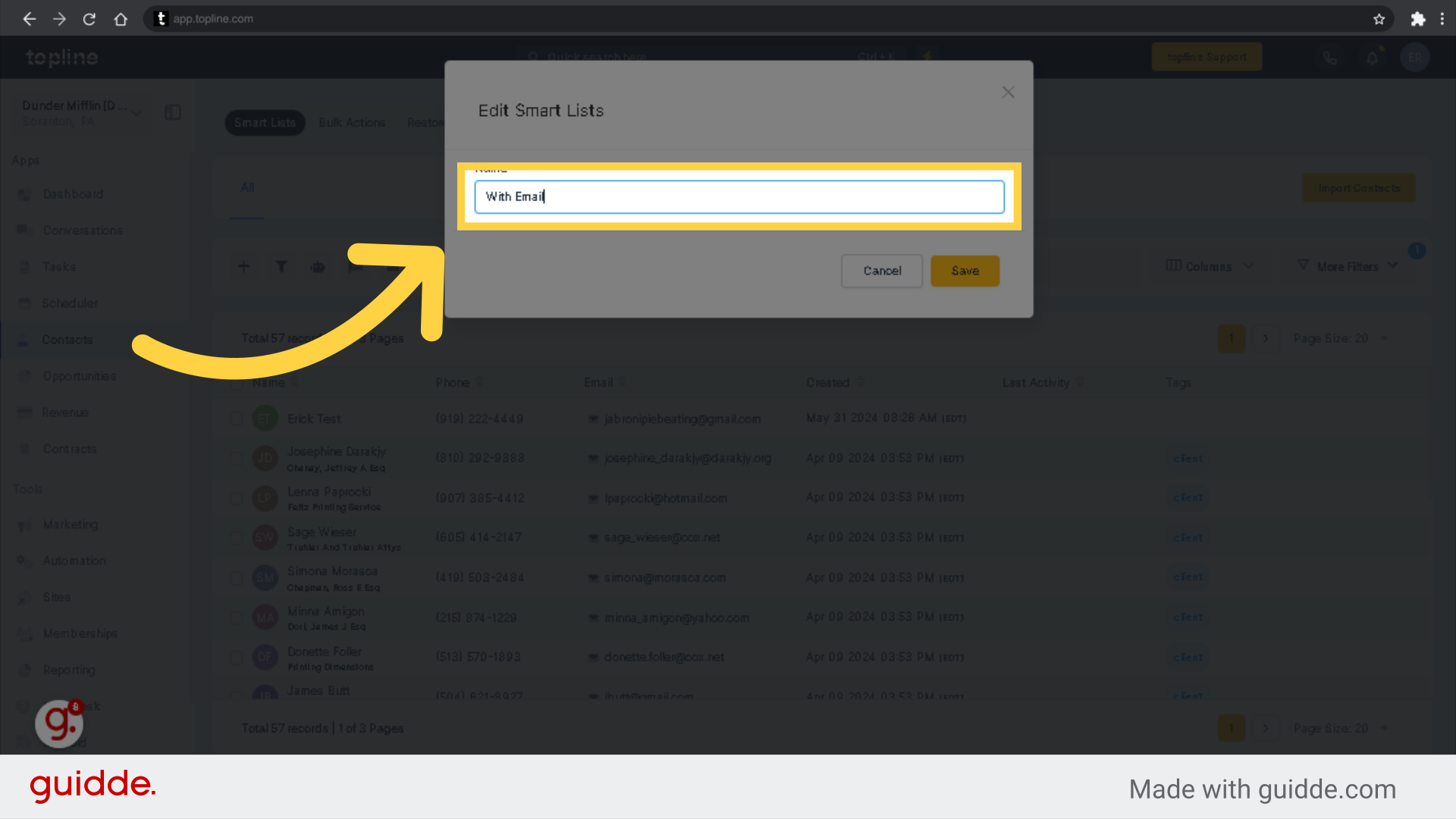
Task: Open the topline Support button
Action: click(x=1207, y=57)
